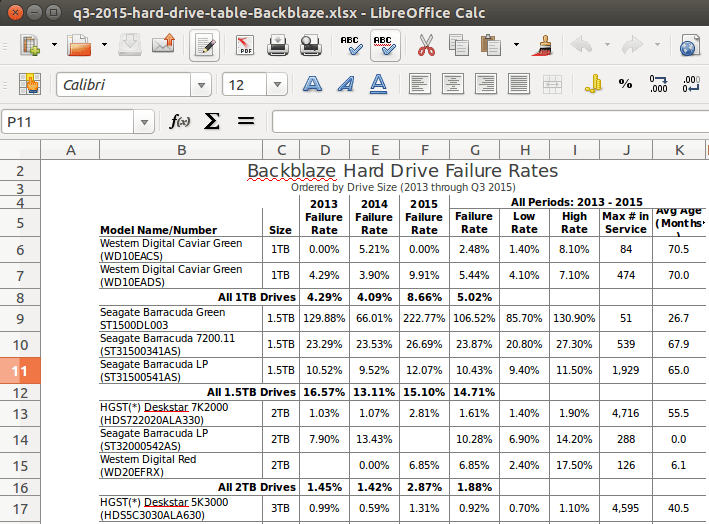Click the Calibri font name field
709x524 pixels.
123,85
